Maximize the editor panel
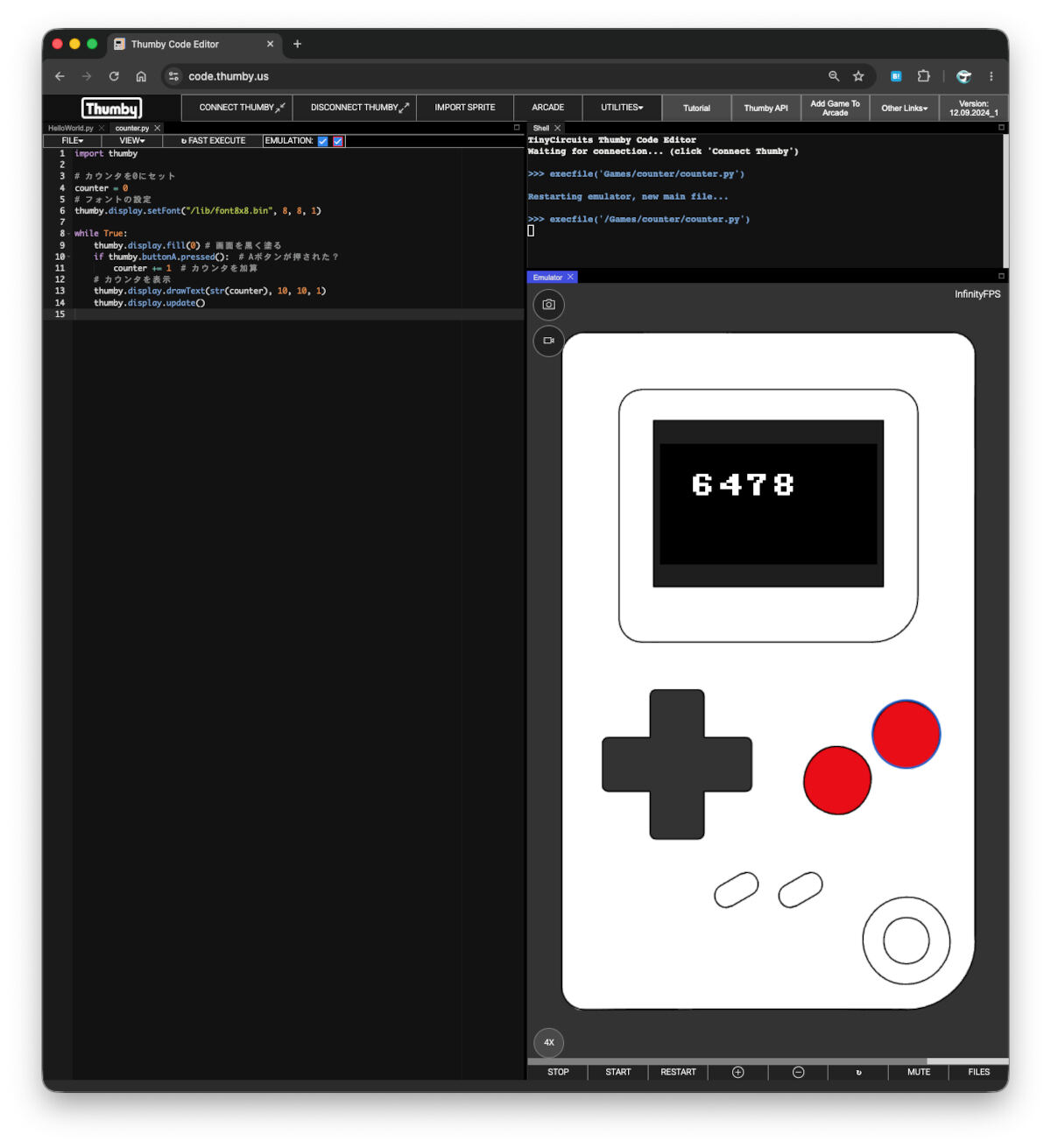Viewport: 1051px width, 1148px height. [517, 128]
